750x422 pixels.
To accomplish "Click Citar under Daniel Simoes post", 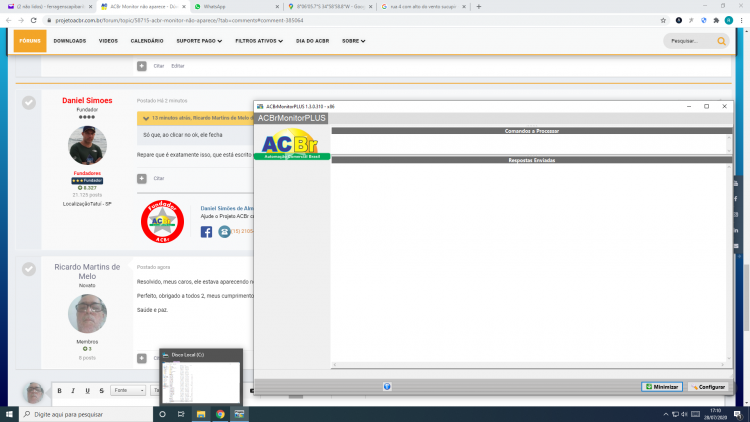I will 159,178.
